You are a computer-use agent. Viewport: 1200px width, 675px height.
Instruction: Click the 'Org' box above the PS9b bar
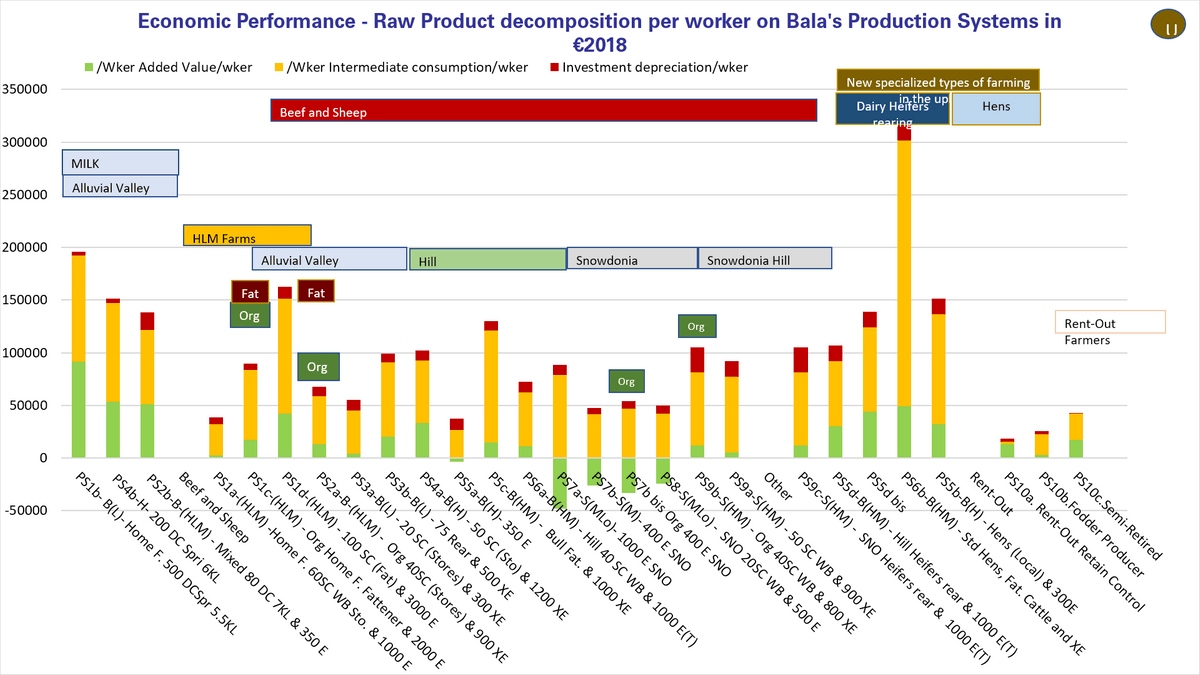696,326
